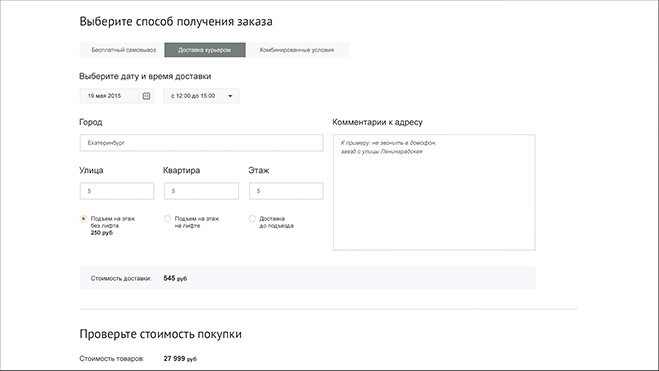The width and height of the screenshot is (659, 371).
Task: Select the "Бесплатный самовывоз" tab
Action: [x=122, y=50]
